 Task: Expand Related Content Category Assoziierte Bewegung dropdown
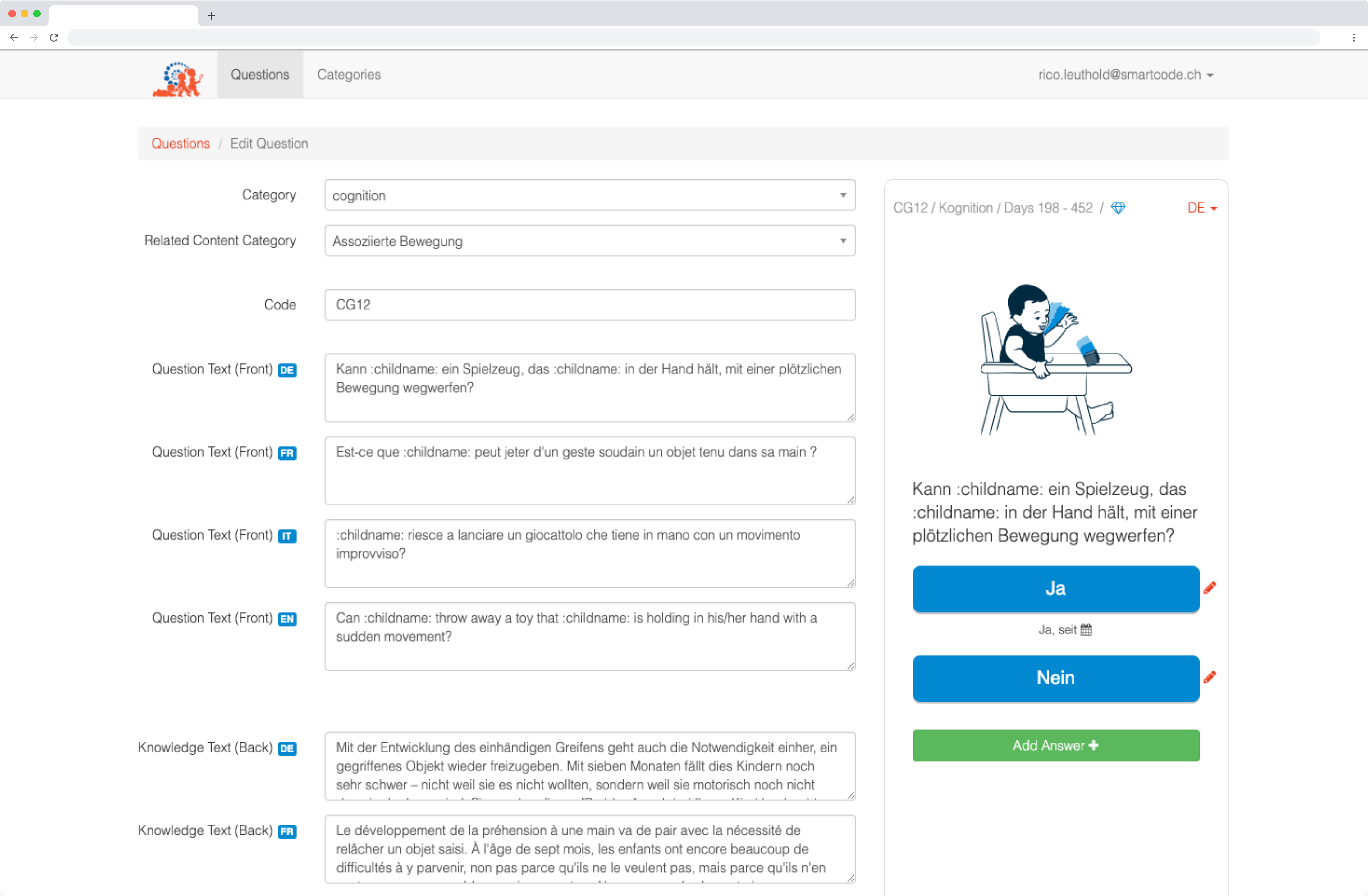point(589,241)
